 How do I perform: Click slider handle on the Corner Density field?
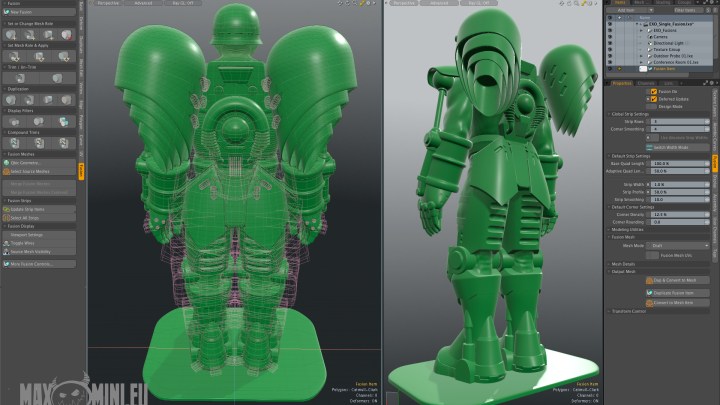(707, 214)
